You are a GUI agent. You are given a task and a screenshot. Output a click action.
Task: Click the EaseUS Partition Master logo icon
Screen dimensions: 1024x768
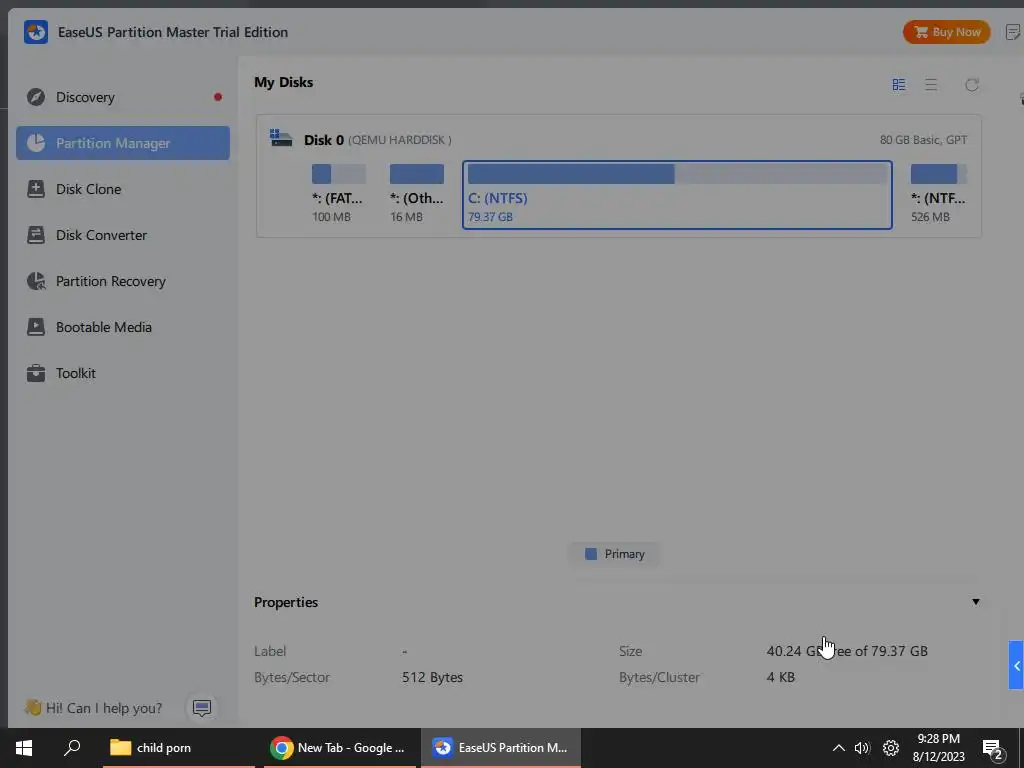(x=36, y=32)
